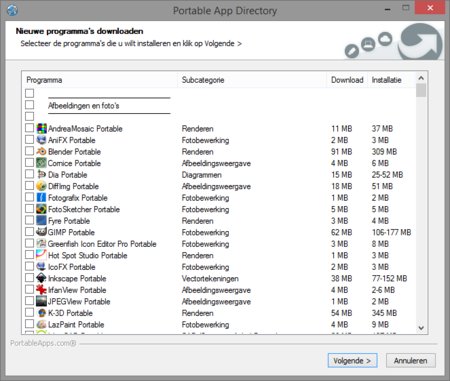Click the IrfanView Portable app icon
Viewport: 450px width, 381px height.
41,290
